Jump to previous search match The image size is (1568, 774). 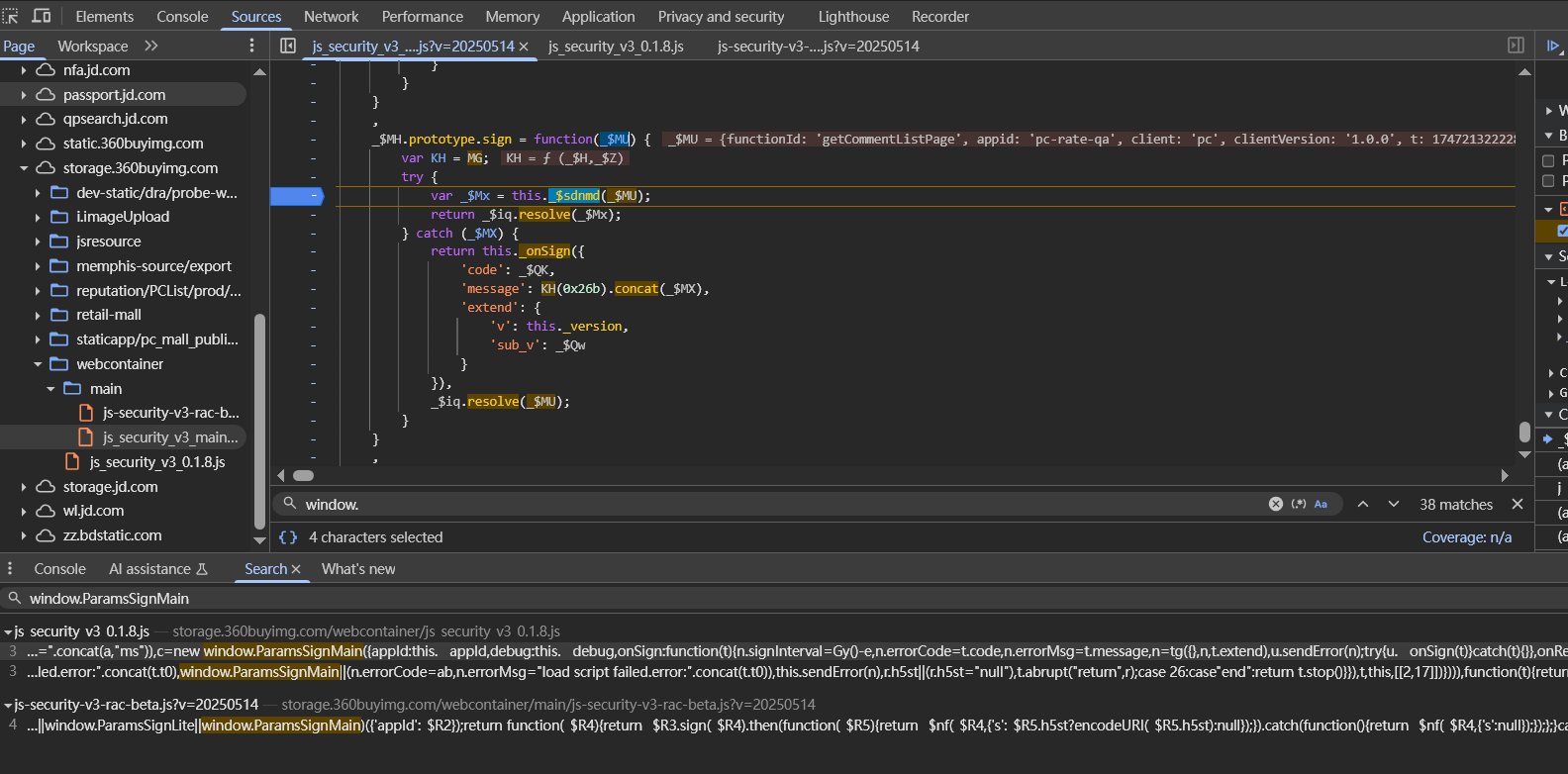(x=1363, y=504)
